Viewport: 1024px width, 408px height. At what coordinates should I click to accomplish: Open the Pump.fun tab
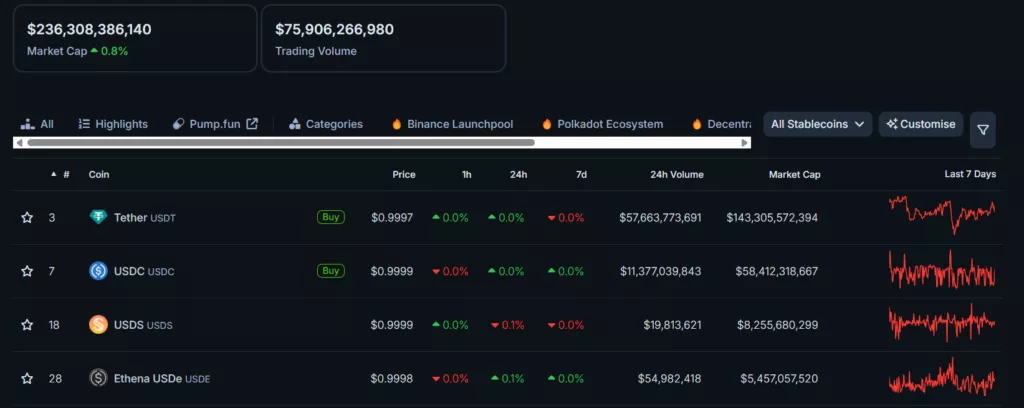(x=215, y=124)
